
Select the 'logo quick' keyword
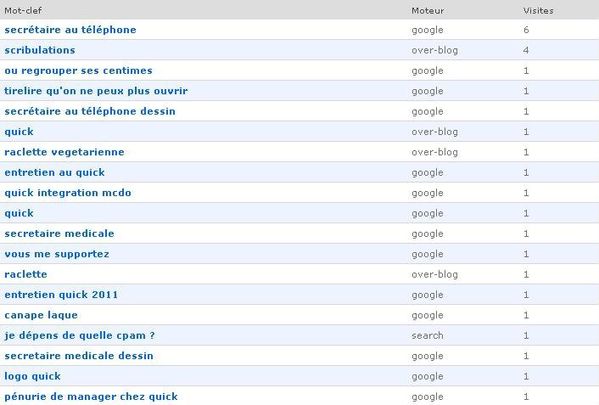(x=32, y=376)
